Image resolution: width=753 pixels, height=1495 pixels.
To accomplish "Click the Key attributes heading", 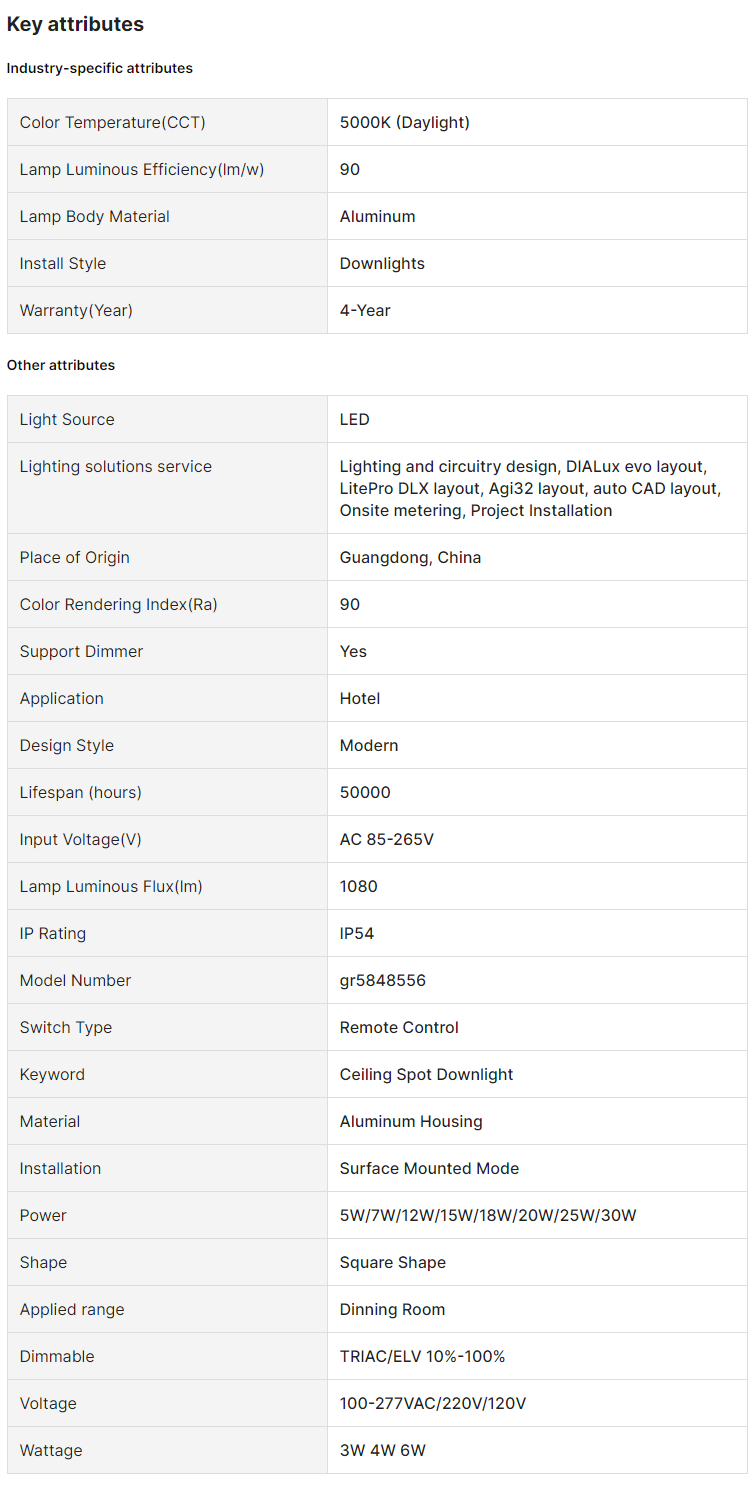I will (75, 24).
